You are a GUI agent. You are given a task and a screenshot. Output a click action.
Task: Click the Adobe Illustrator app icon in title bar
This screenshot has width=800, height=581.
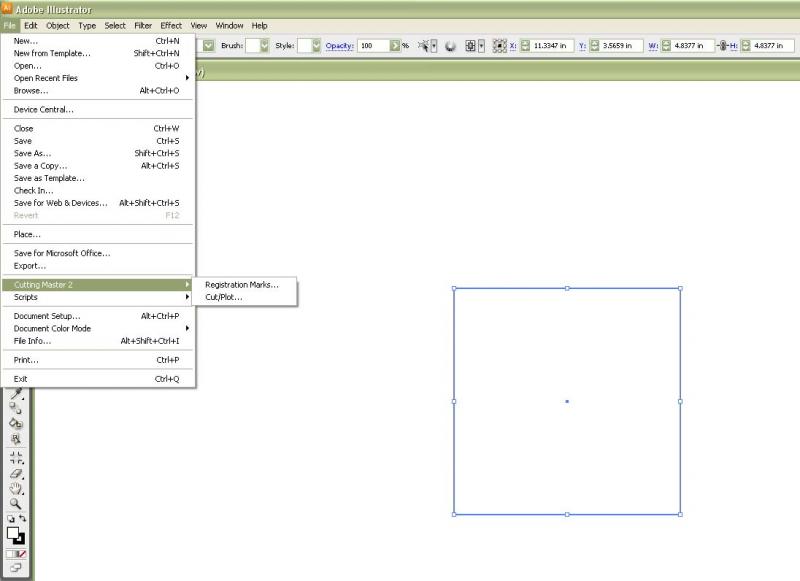tap(7, 9)
